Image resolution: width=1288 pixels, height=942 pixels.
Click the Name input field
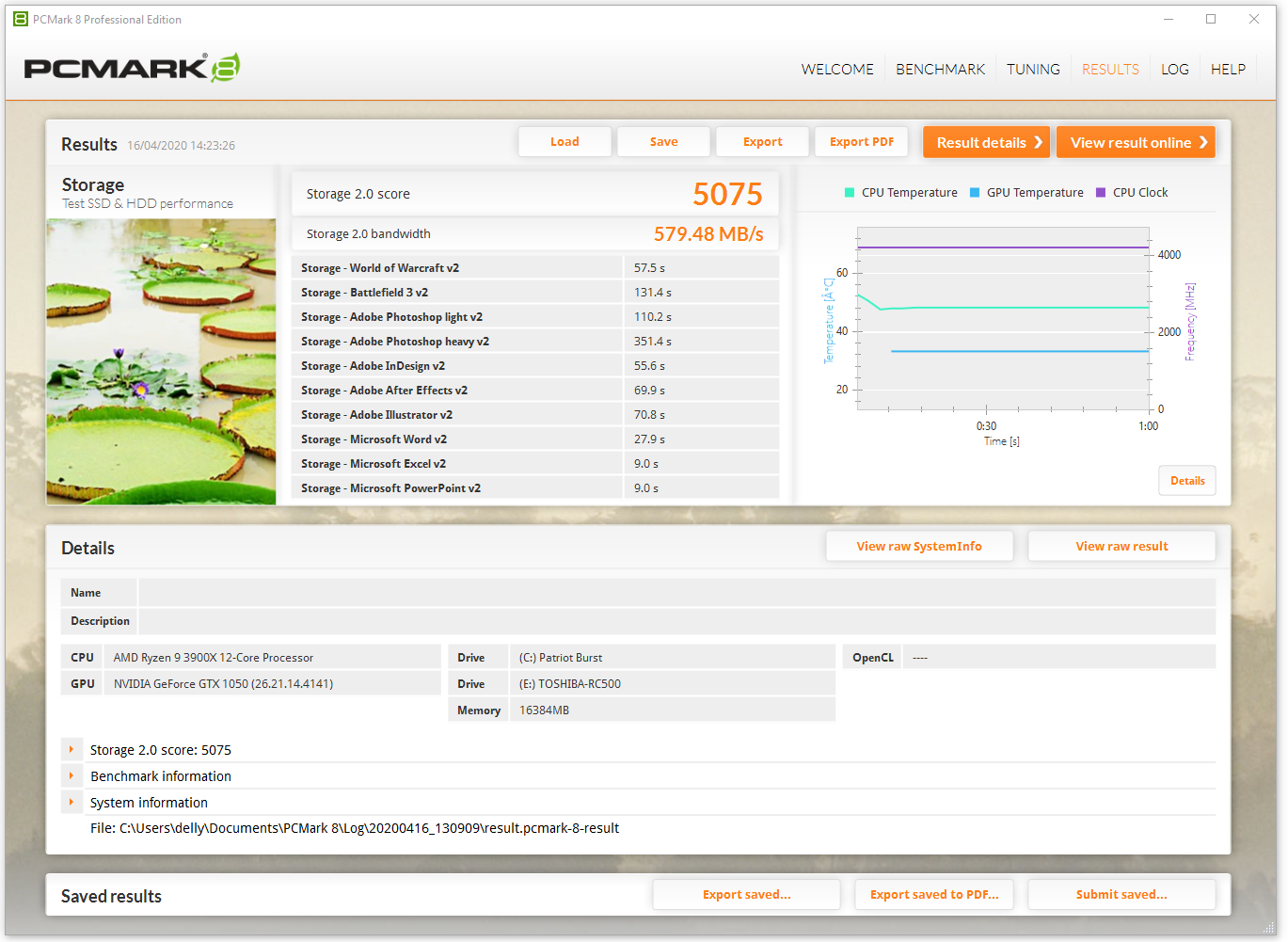coord(676,593)
